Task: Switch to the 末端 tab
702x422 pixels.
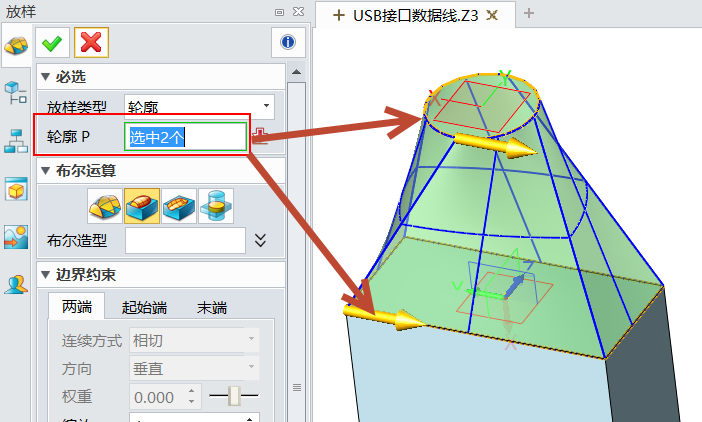Action: click(212, 307)
